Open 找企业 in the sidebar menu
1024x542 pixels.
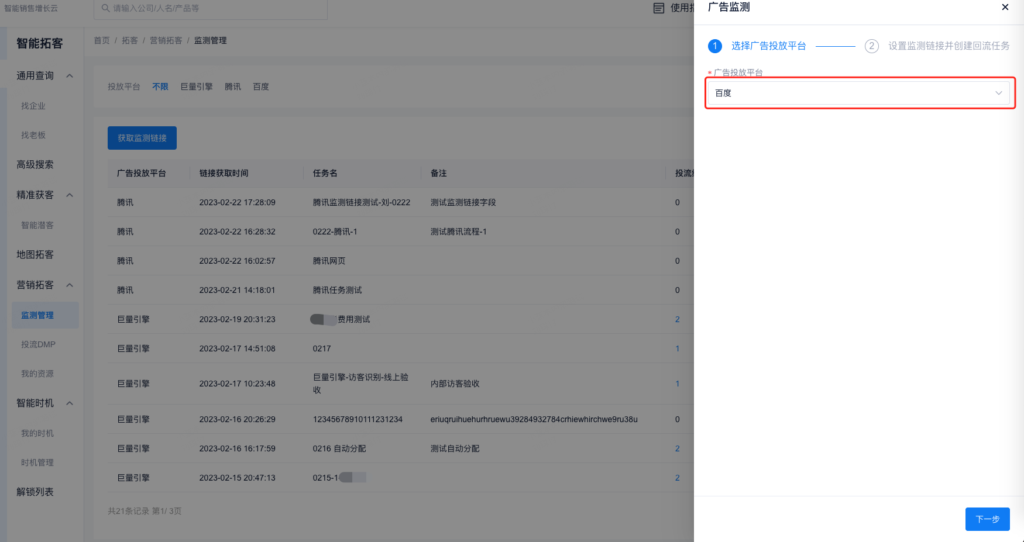tap(33, 106)
